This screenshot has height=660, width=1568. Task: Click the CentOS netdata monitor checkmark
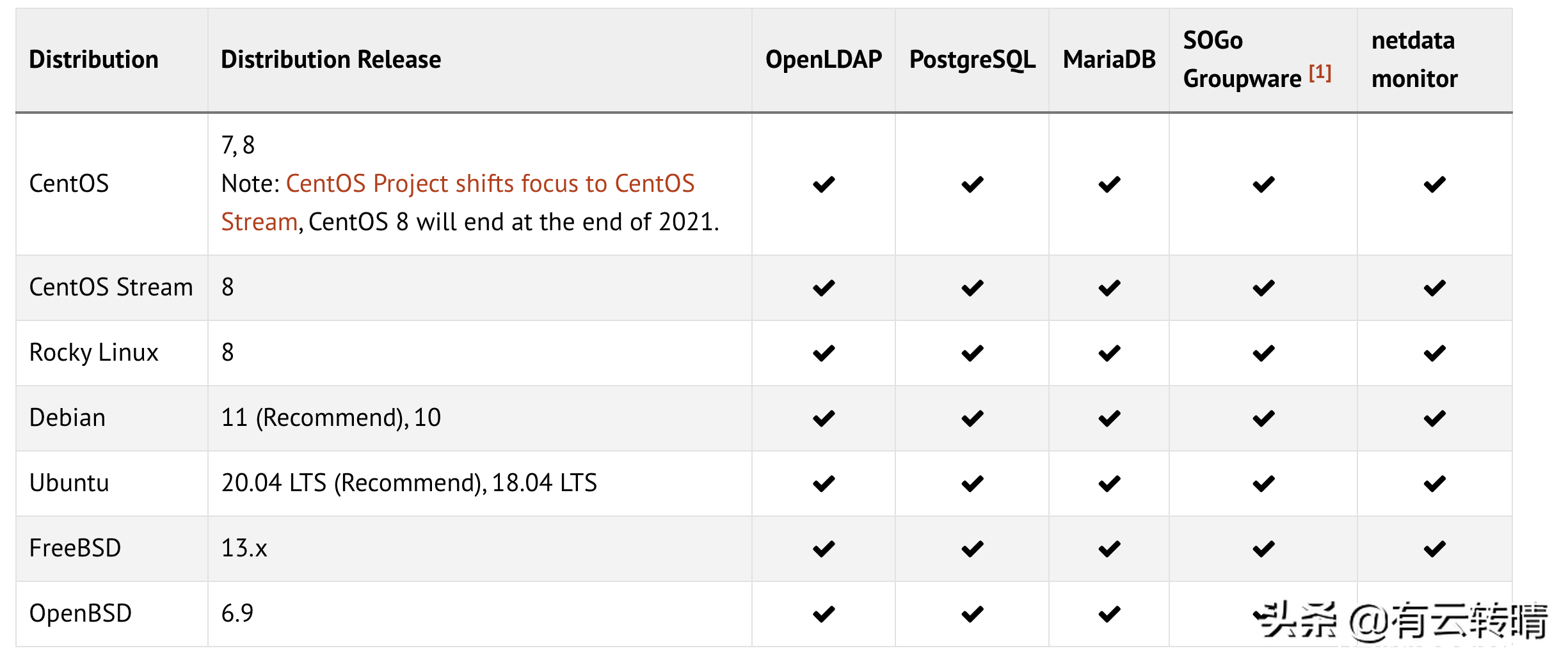pos(1434,185)
